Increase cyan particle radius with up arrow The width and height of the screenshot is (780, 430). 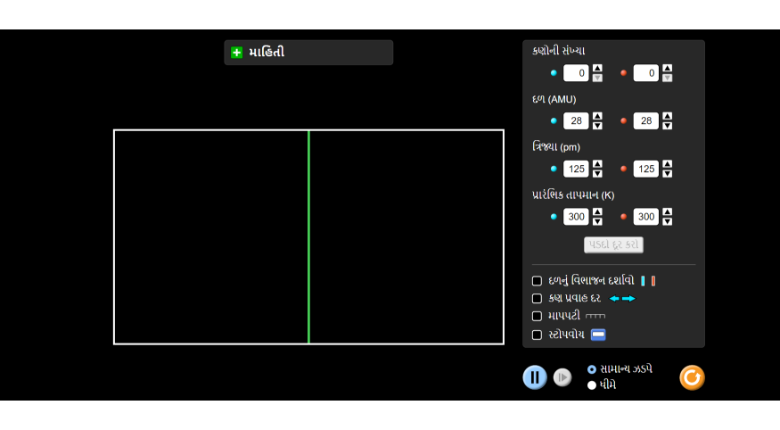pos(597,164)
